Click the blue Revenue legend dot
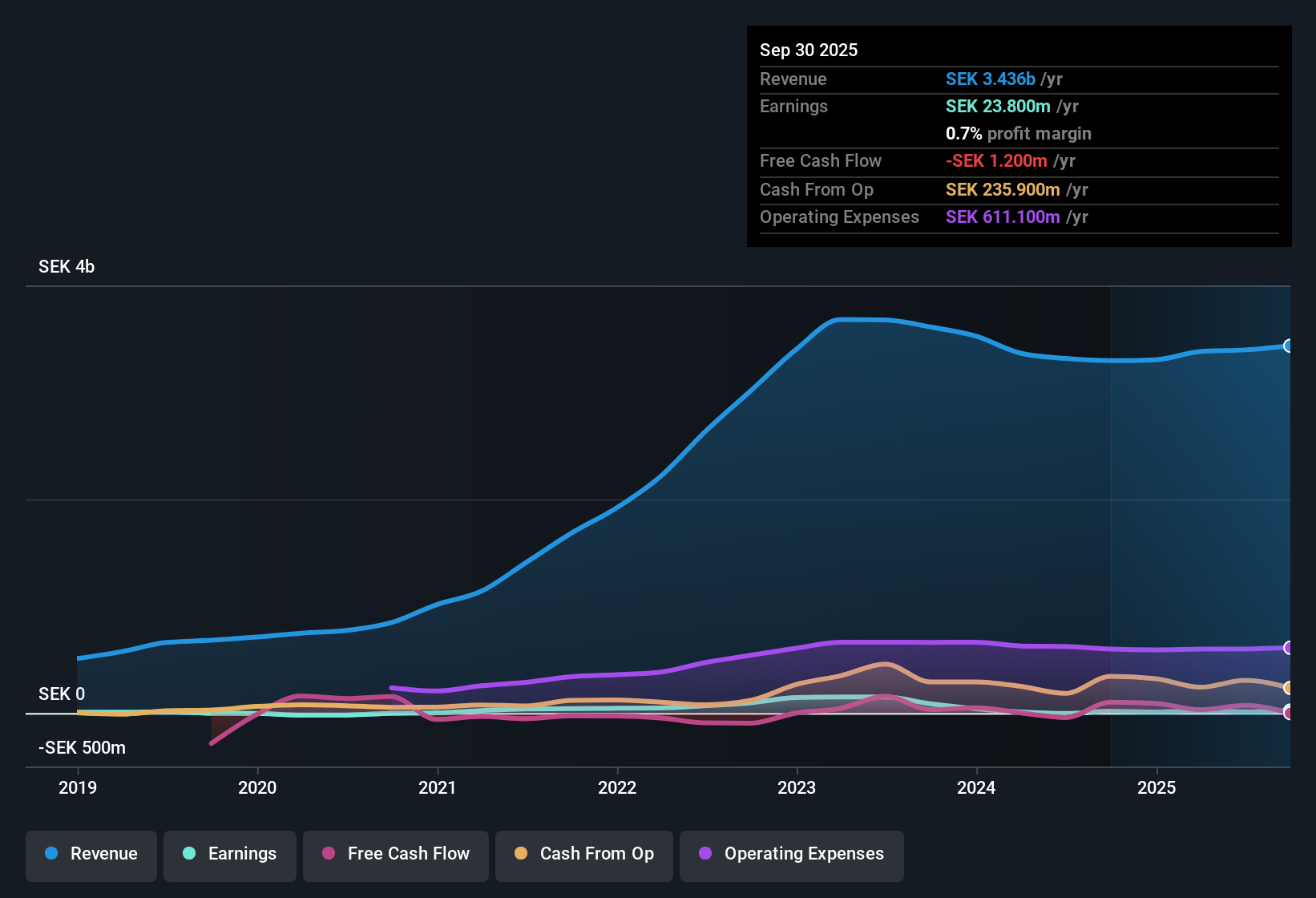Viewport: 1316px width, 898px height. pyautogui.click(x=51, y=854)
